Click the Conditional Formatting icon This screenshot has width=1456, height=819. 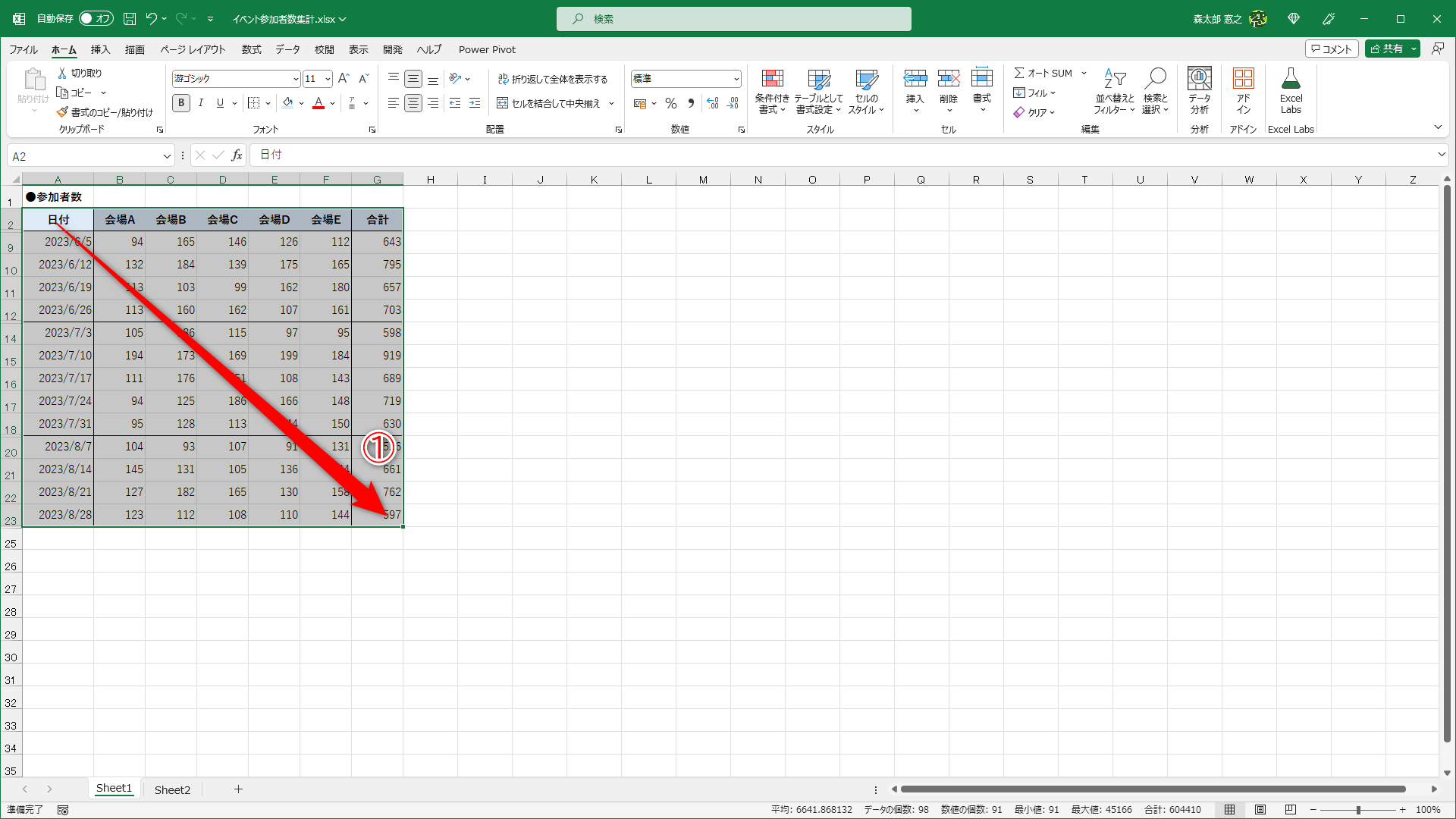pyautogui.click(x=772, y=80)
